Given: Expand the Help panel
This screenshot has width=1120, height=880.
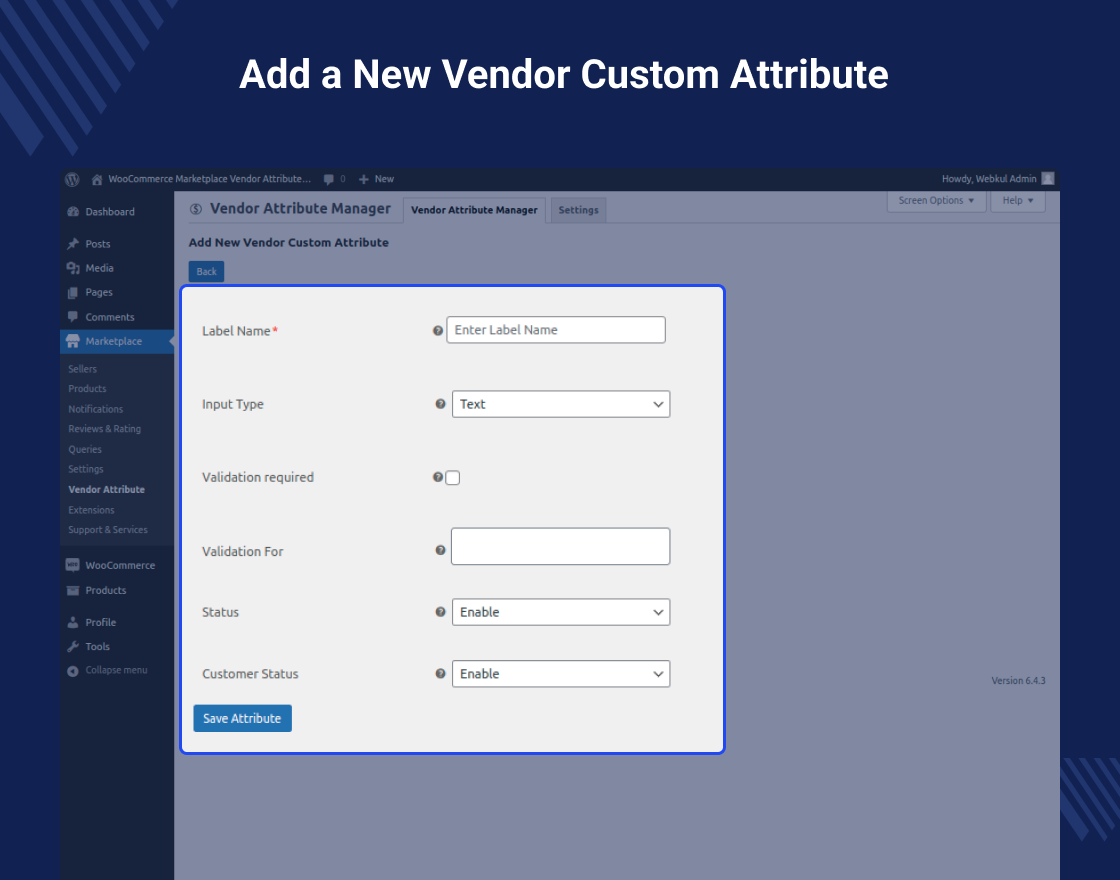Looking at the screenshot, I should 1018,201.
